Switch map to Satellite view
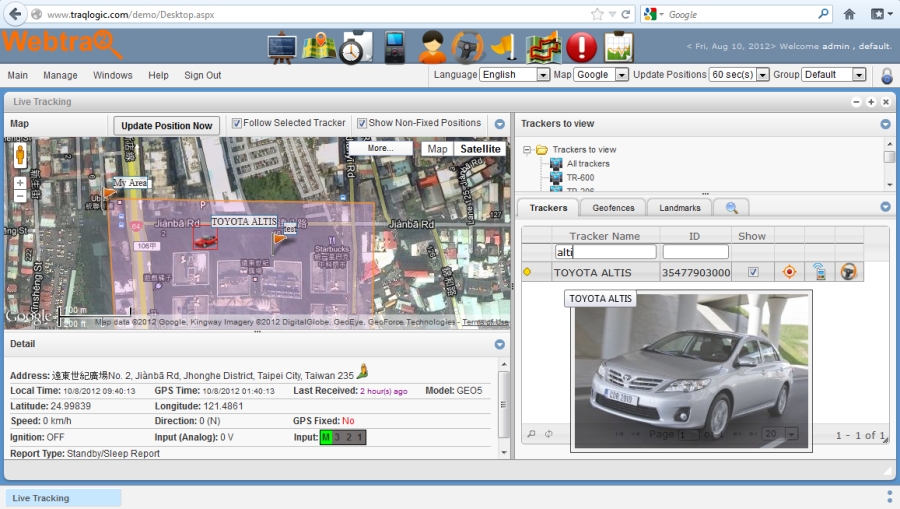The image size is (900, 509). 480,149
